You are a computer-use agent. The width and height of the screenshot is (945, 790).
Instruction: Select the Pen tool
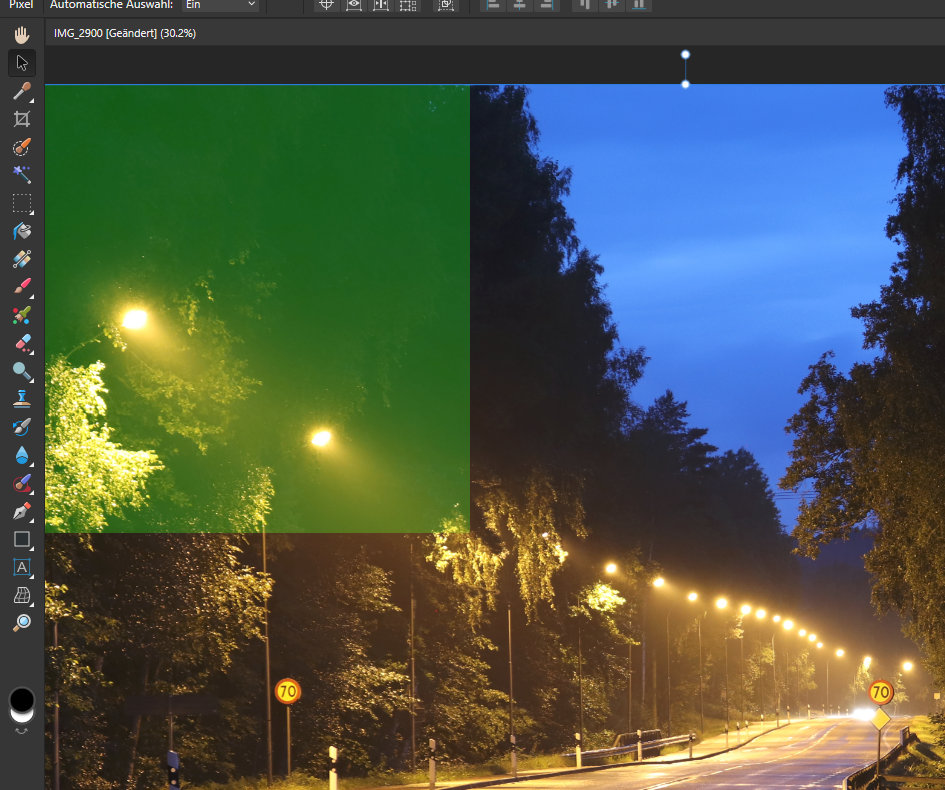click(x=21, y=511)
